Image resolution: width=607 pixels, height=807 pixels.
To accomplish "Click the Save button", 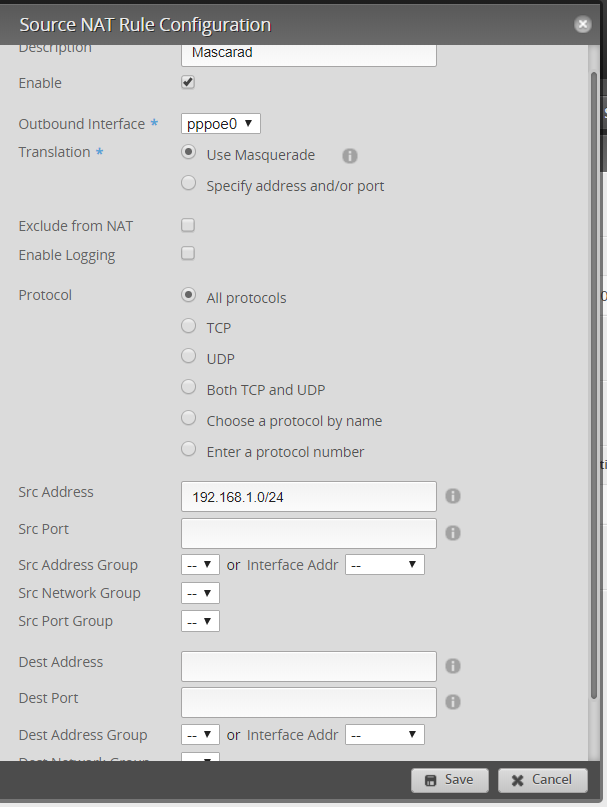I will (x=449, y=780).
